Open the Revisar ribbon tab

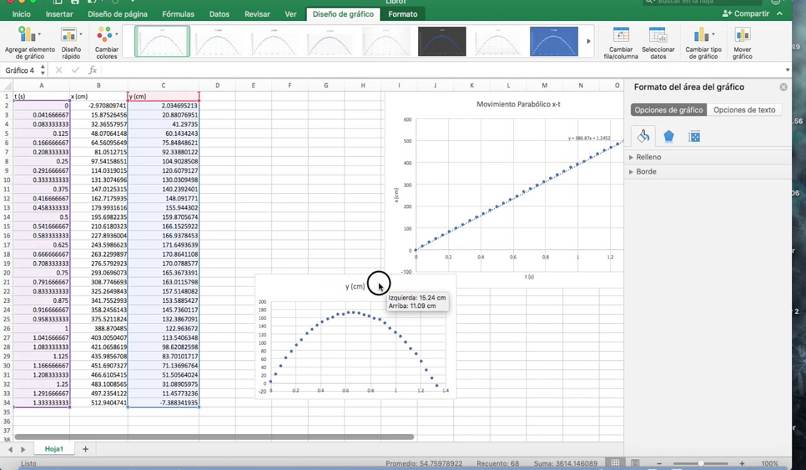tap(257, 14)
